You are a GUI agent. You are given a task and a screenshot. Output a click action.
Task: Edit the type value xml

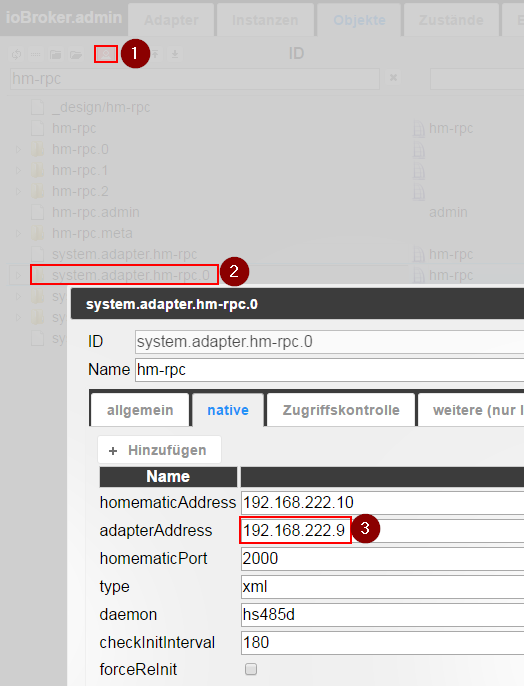click(x=382, y=586)
